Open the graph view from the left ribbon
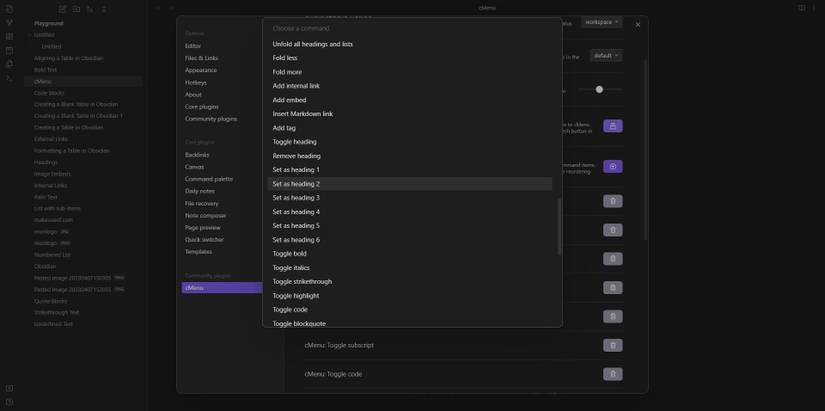The width and height of the screenshot is (825, 411). tap(9, 23)
